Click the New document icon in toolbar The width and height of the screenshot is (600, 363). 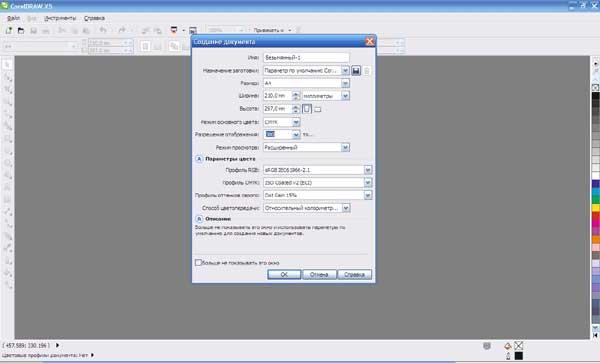point(9,31)
